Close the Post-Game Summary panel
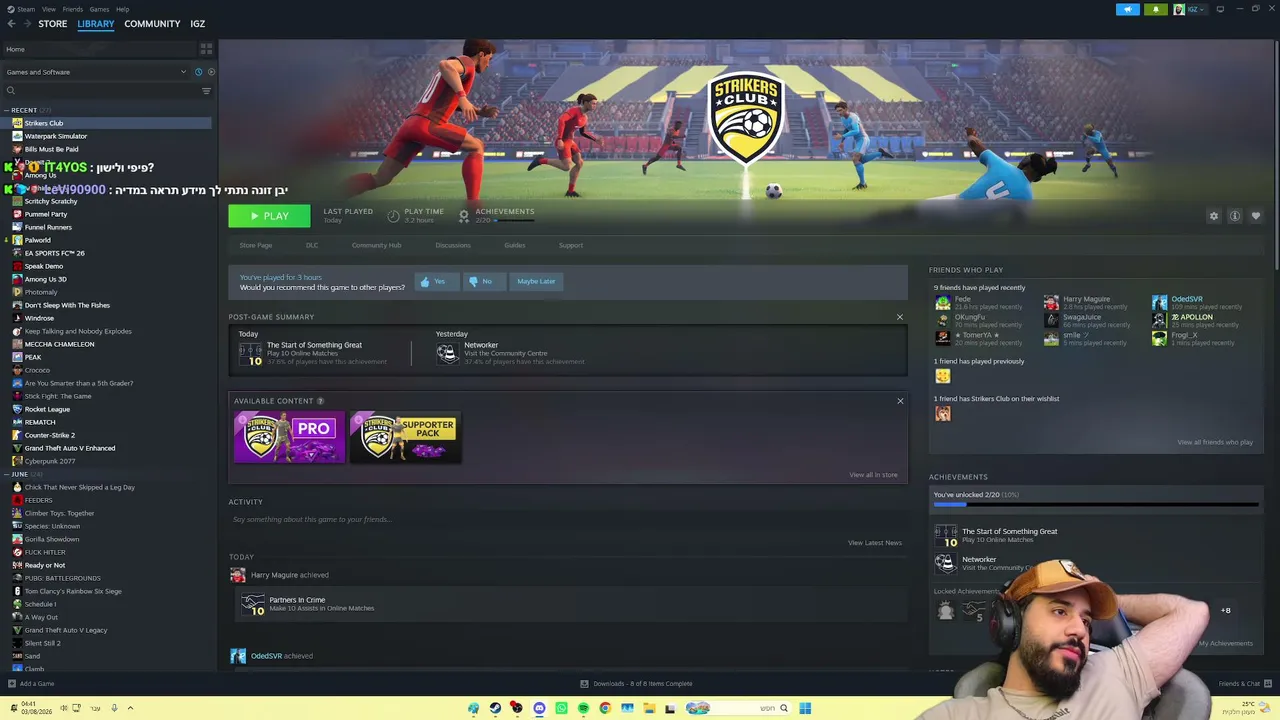The height and width of the screenshot is (720, 1280). click(899, 317)
